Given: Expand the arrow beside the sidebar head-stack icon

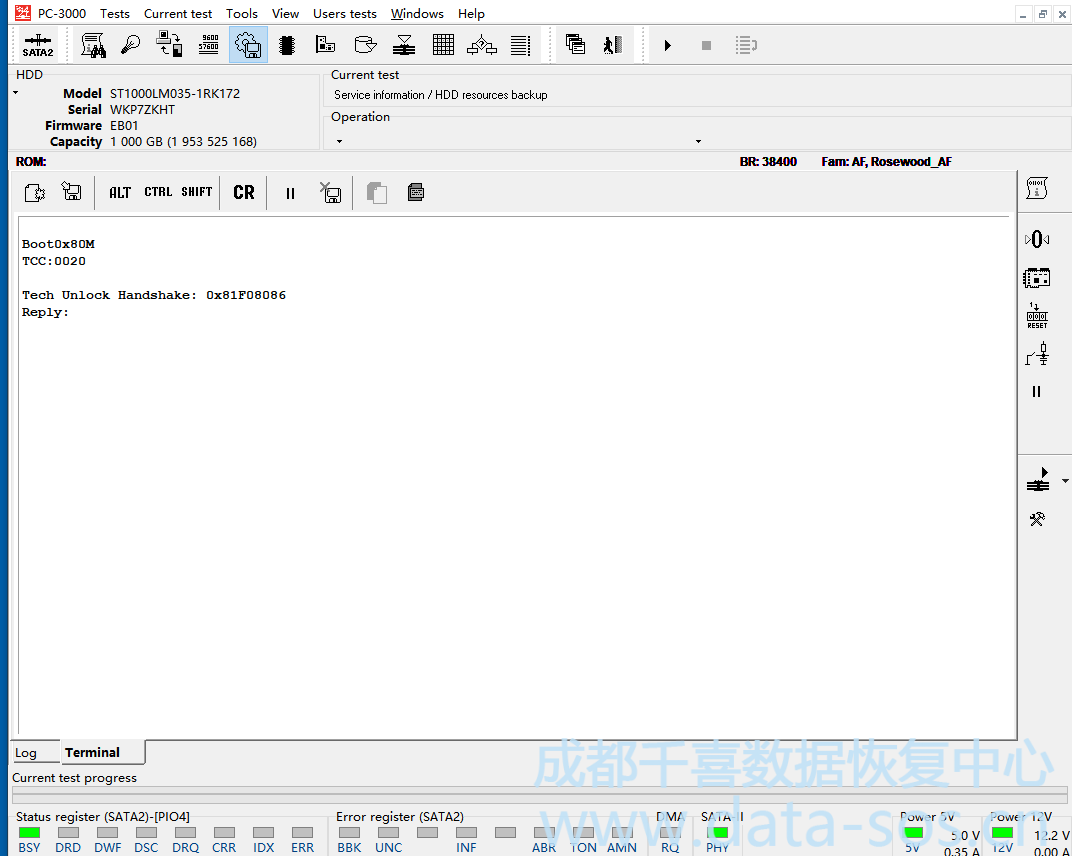Looking at the screenshot, I should click(1064, 482).
